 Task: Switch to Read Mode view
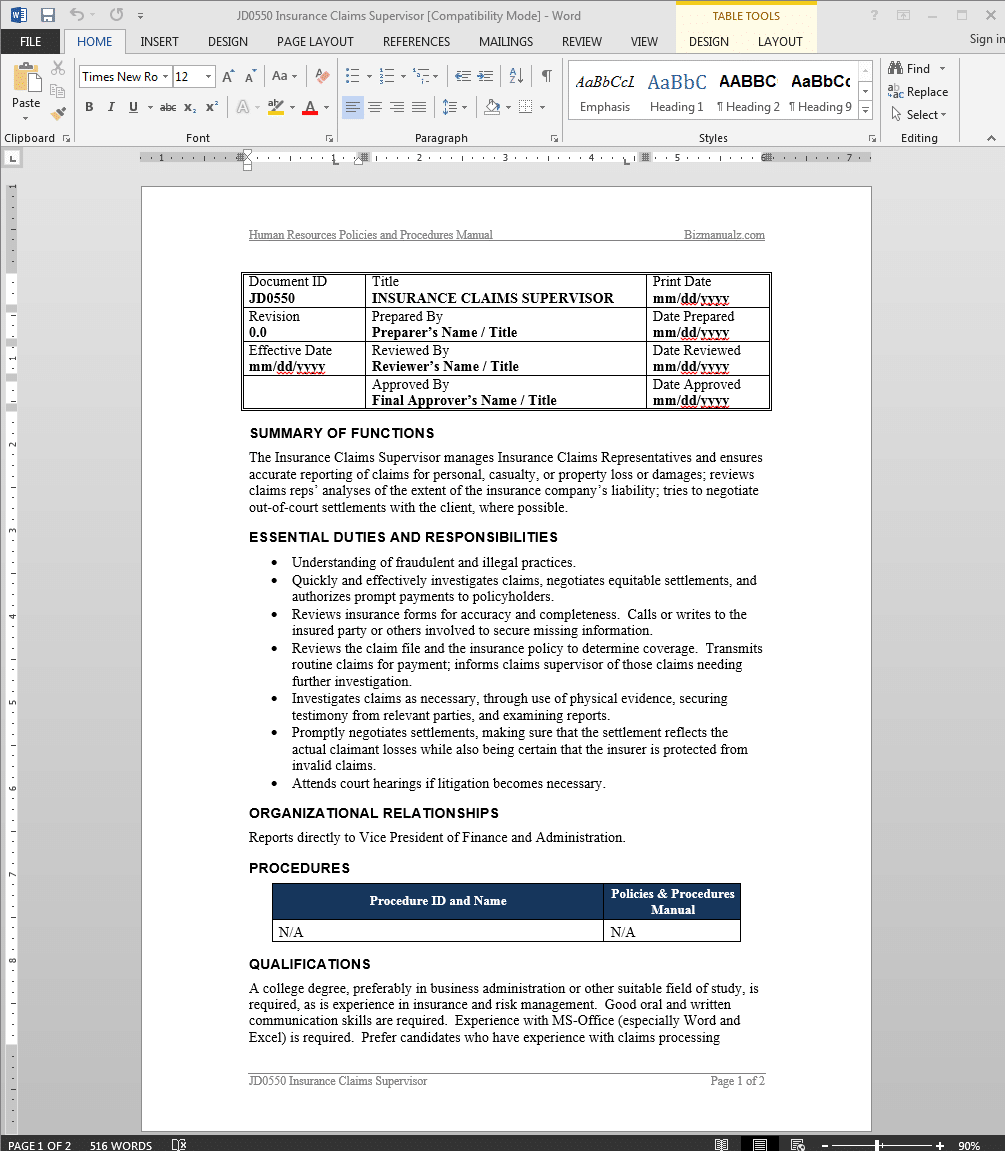[x=722, y=1144]
